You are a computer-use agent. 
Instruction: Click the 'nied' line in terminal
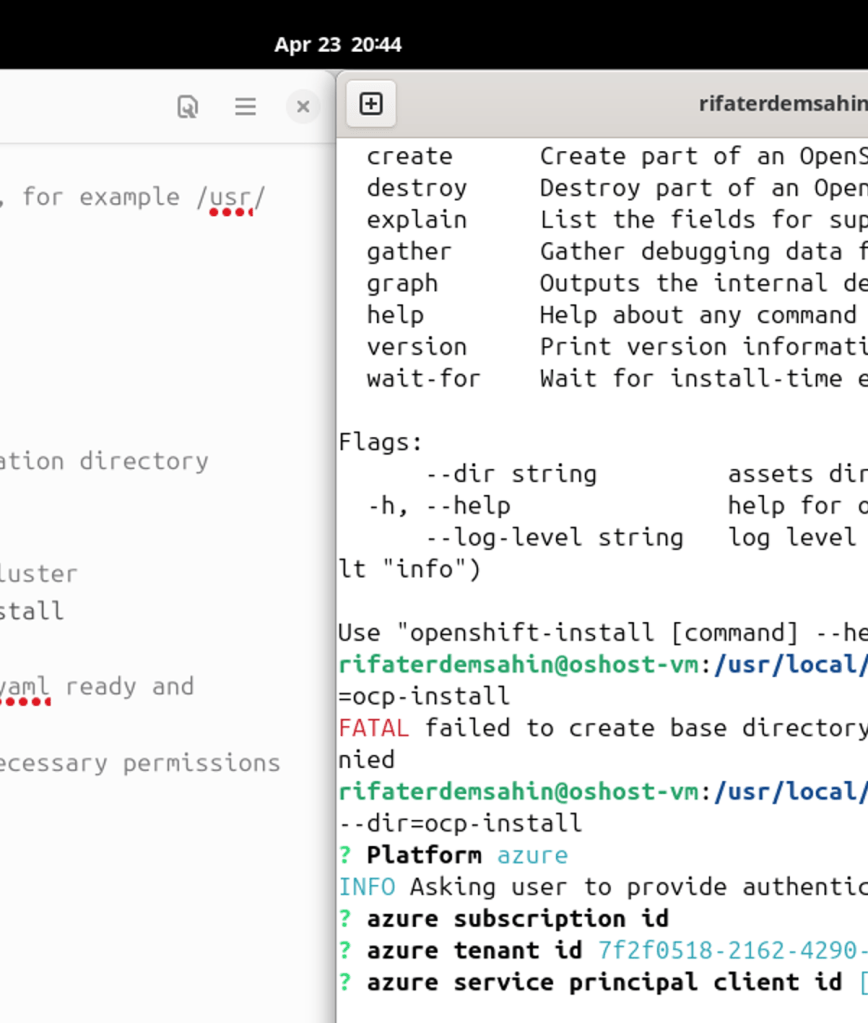[x=367, y=760]
